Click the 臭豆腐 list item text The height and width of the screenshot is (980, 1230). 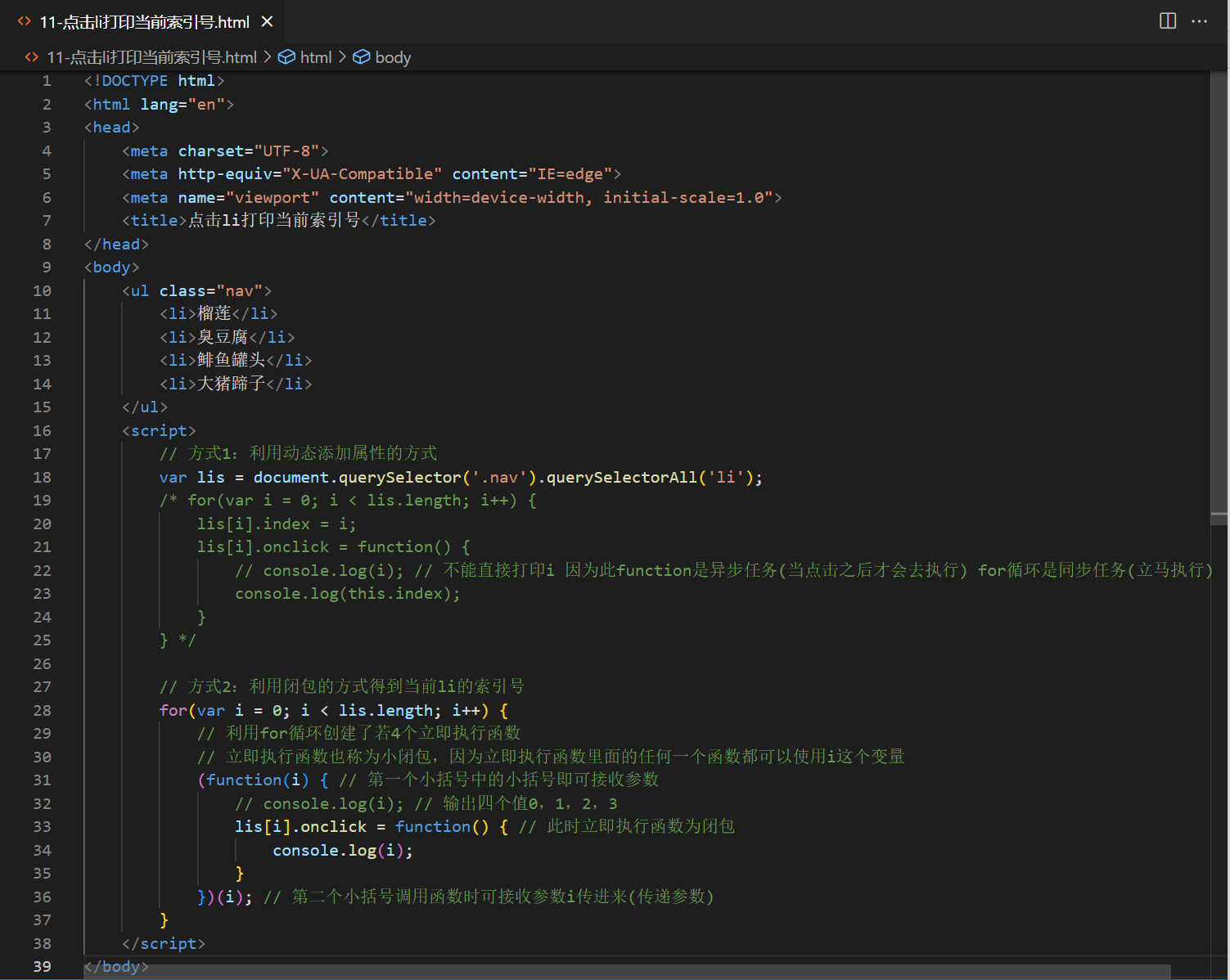pyautogui.click(x=223, y=338)
